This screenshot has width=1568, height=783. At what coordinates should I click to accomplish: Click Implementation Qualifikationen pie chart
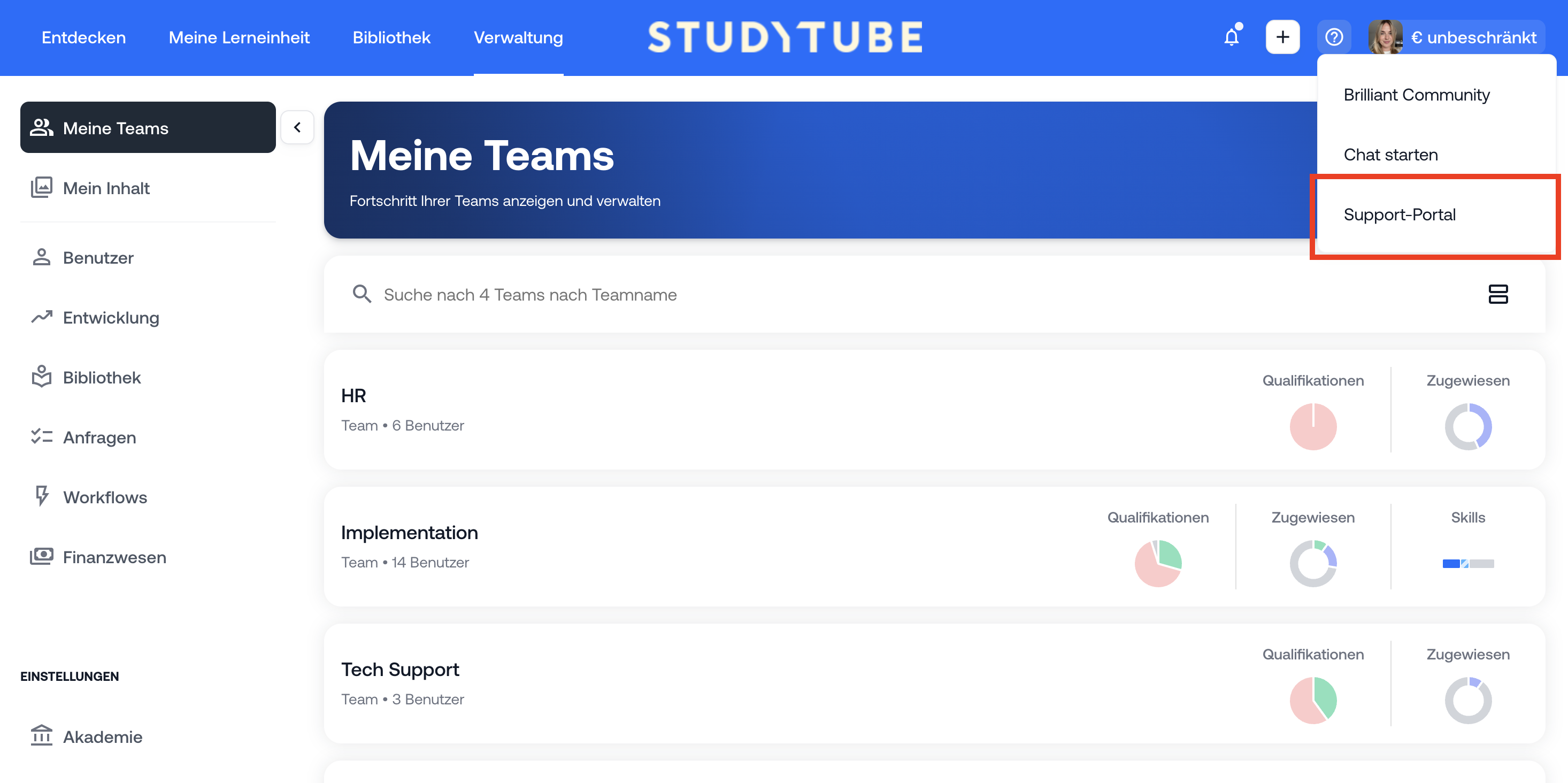click(x=1158, y=563)
